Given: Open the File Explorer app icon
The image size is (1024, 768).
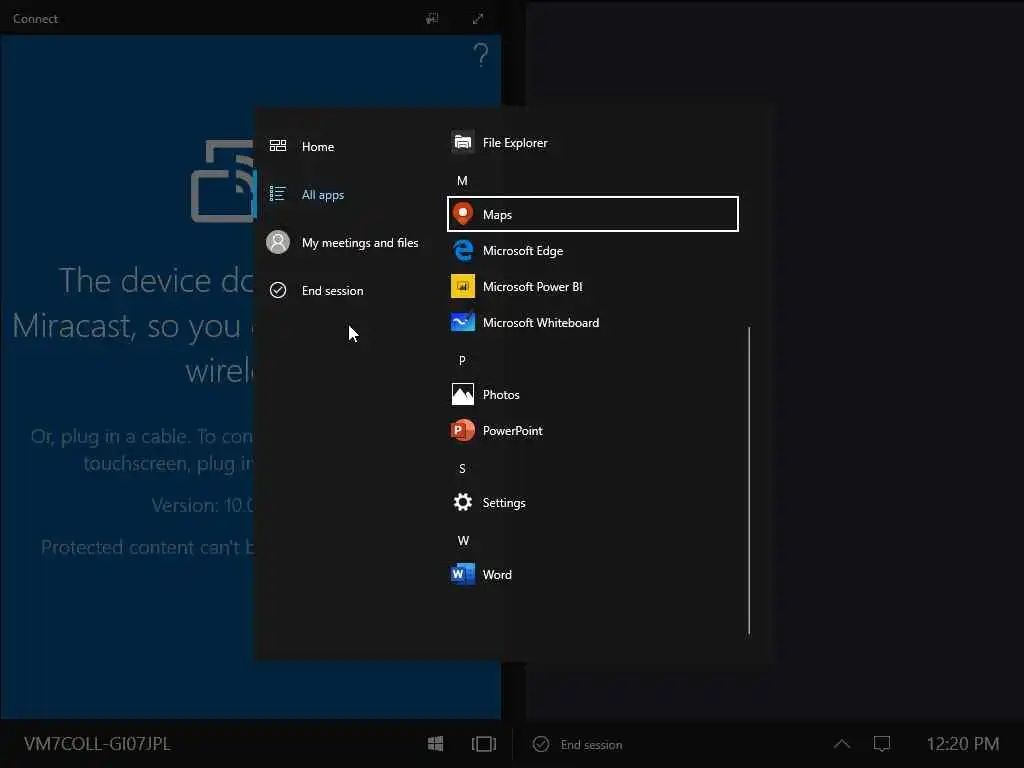Looking at the screenshot, I should coord(463,142).
